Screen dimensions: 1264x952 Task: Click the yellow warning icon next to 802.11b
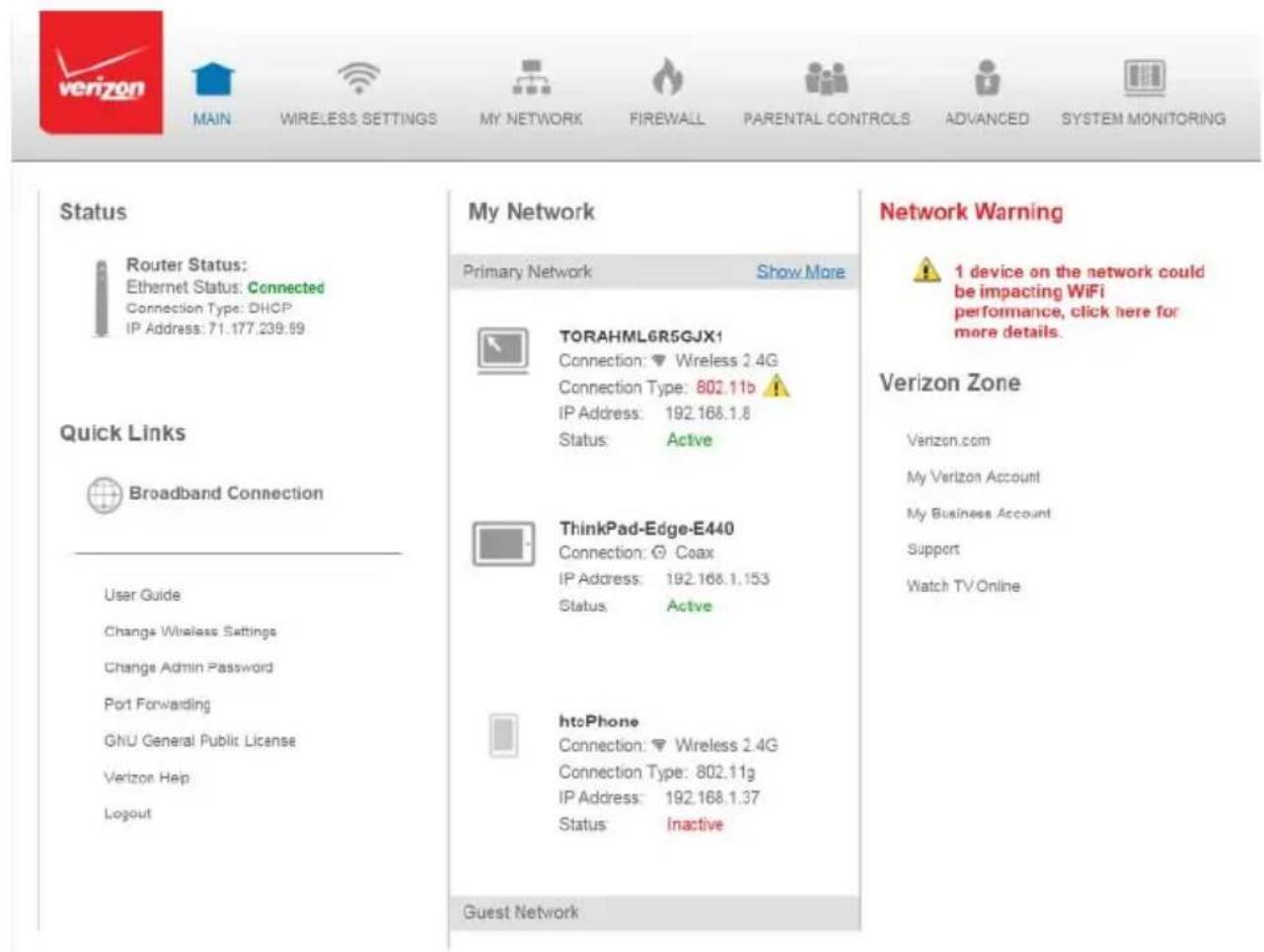tap(777, 387)
